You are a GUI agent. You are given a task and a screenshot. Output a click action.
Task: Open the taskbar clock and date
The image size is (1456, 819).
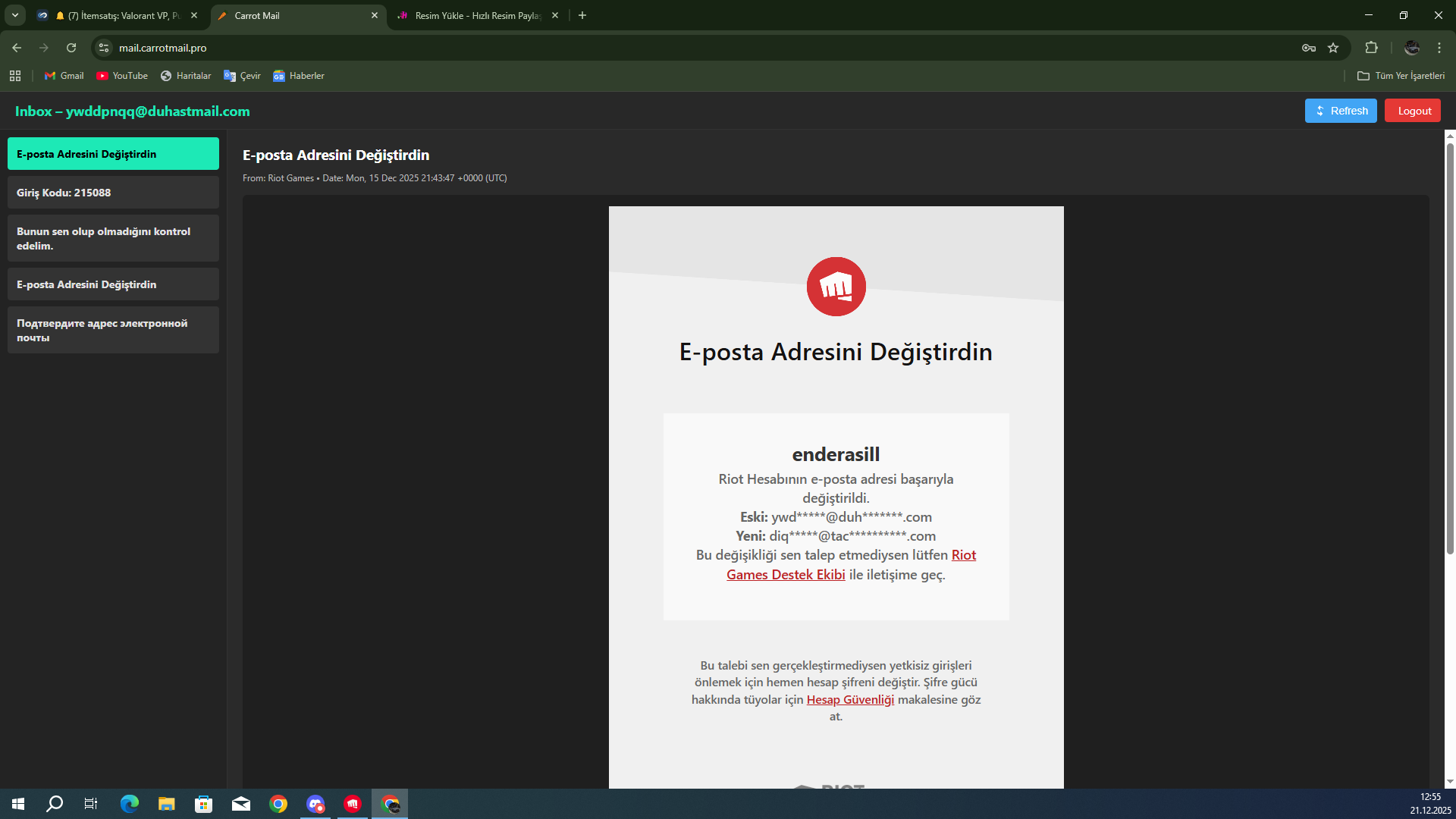coord(1430,804)
